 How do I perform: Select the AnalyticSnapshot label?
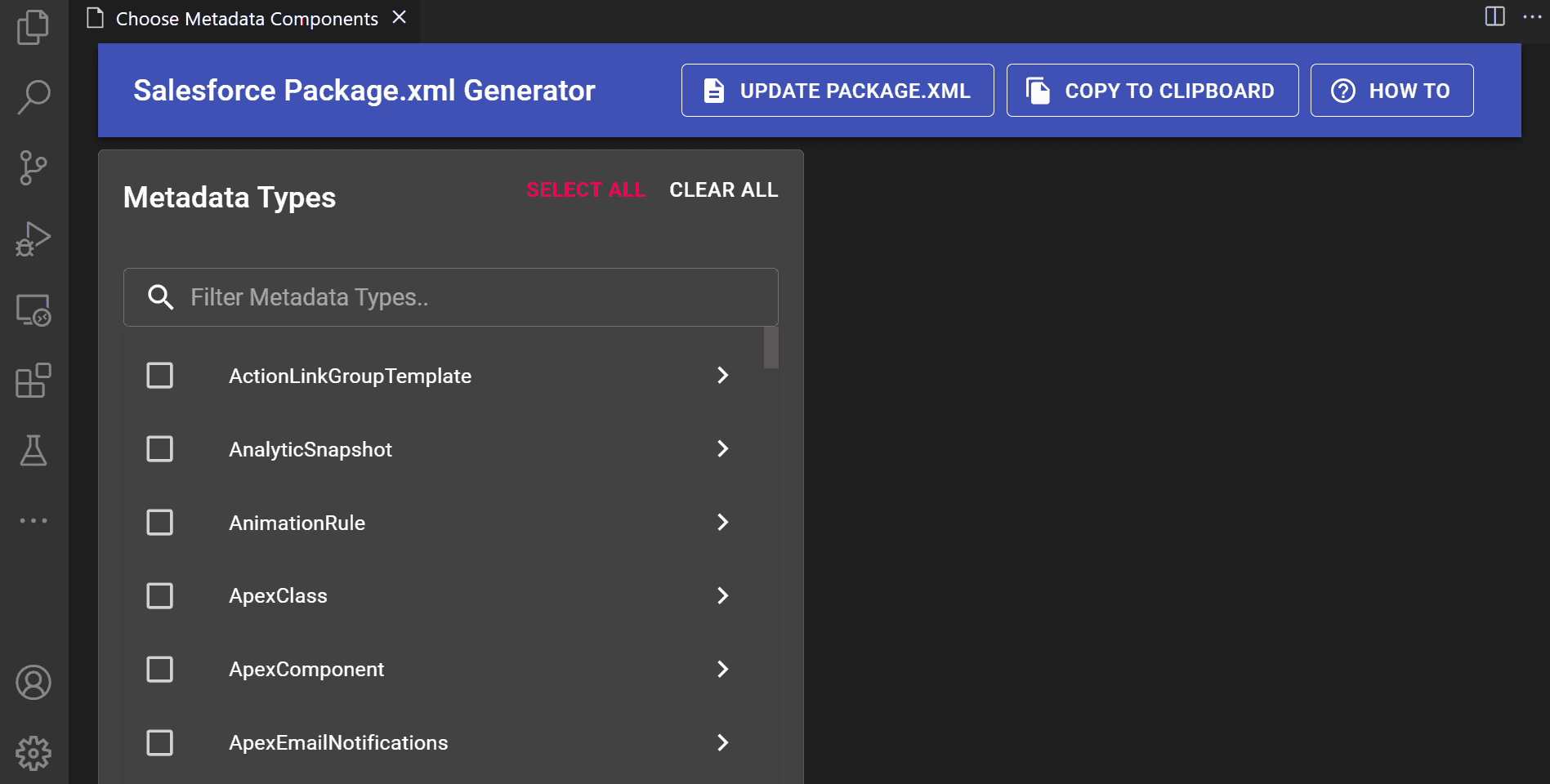pos(310,450)
